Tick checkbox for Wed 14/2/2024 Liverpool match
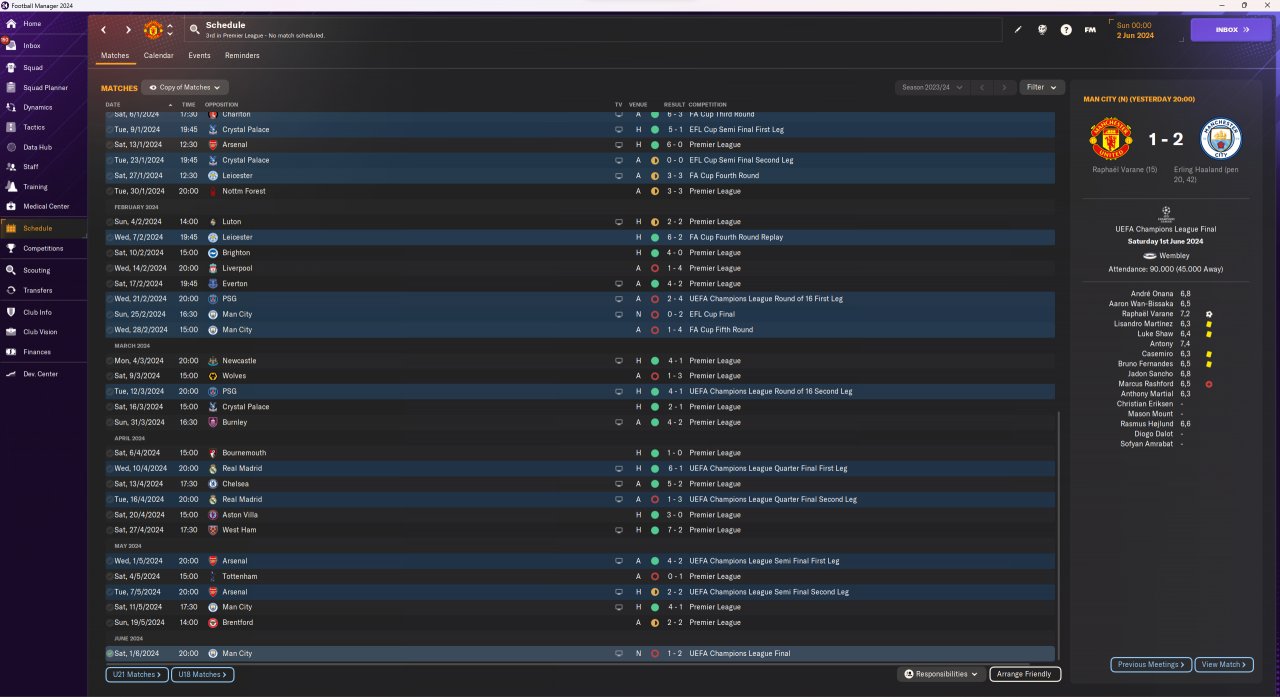This screenshot has height=697, width=1280. (x=111, y=268)
